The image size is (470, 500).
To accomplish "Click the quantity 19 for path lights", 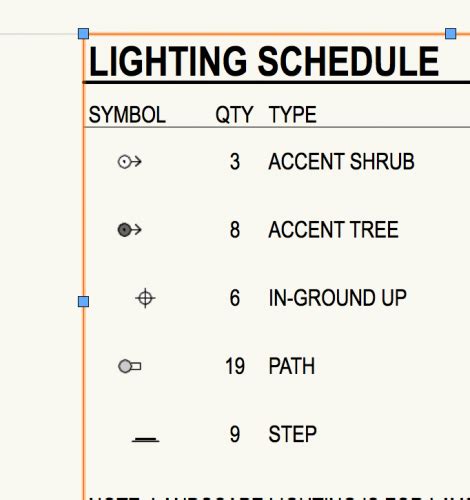I will pos(235,366).
